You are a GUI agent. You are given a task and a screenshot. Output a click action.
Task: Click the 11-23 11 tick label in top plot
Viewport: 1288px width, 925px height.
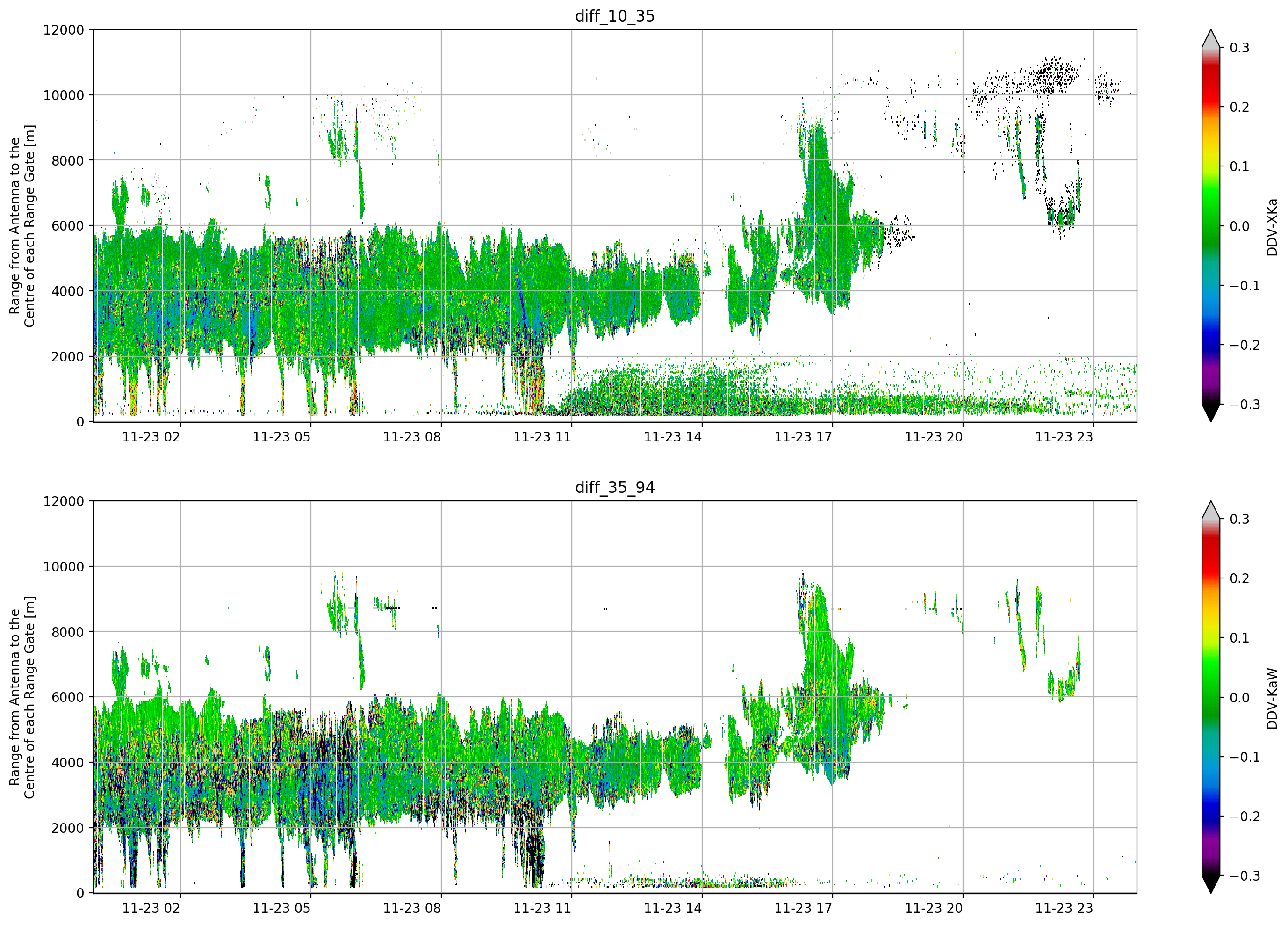pyautogui.click(x=542, y=437)
